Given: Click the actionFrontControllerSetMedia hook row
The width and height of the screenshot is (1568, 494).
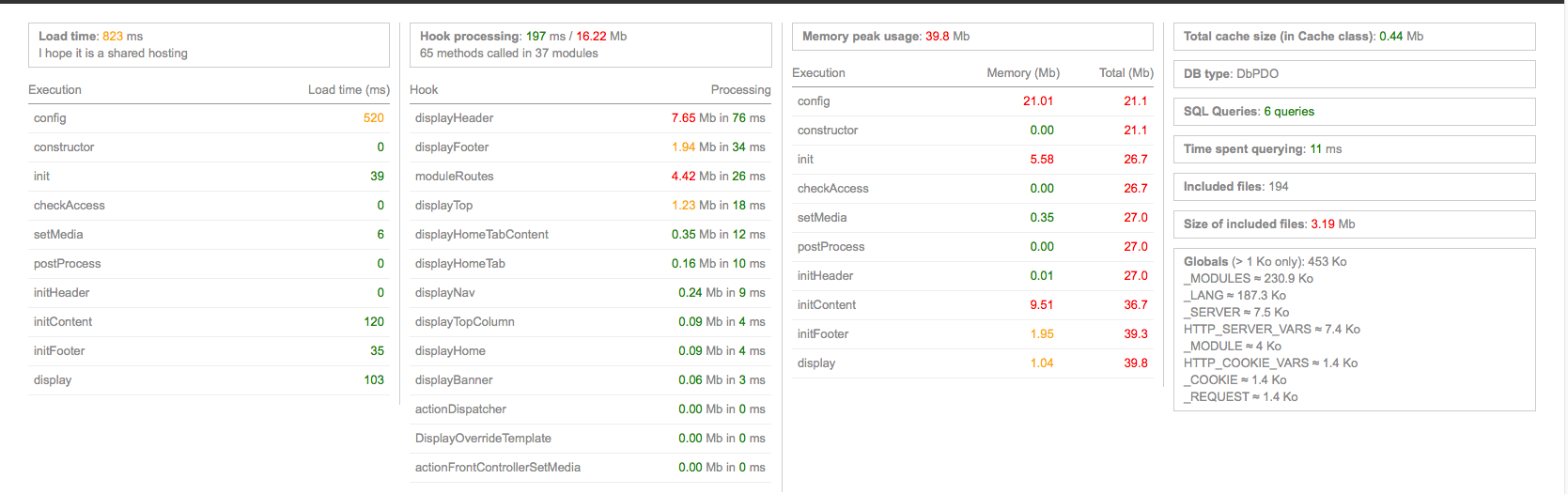Looking at the screenshot, I should click(590, 468).
